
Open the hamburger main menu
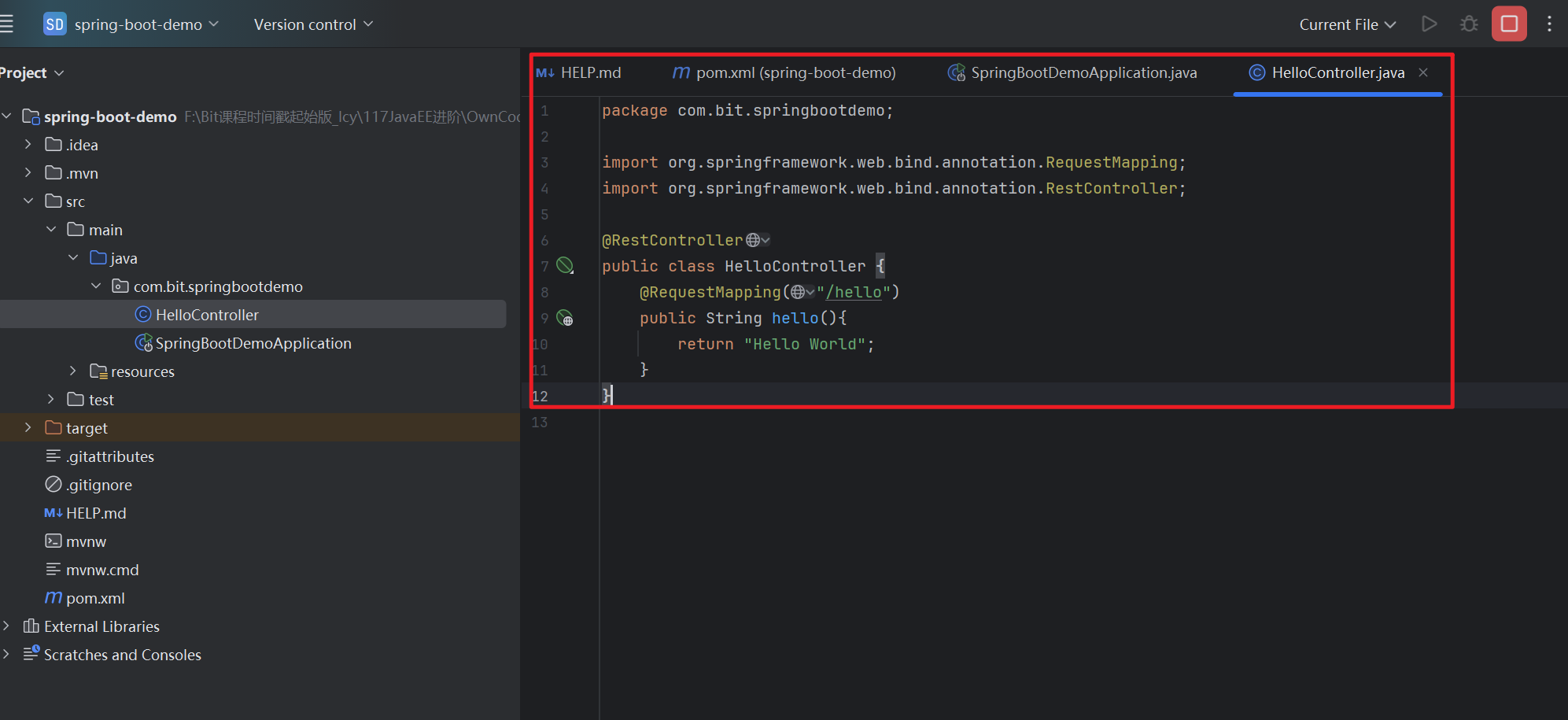[6, 24]
